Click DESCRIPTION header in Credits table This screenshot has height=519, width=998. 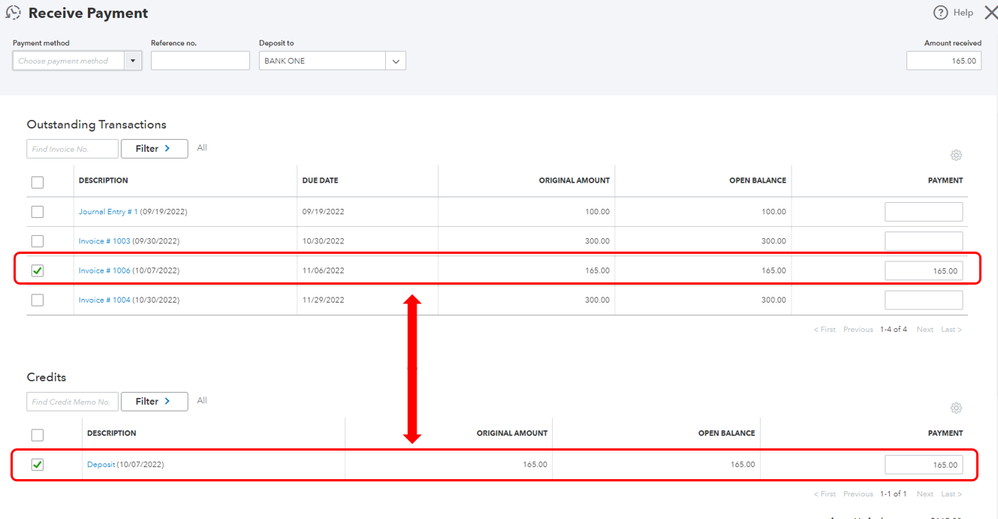[111, 433]
